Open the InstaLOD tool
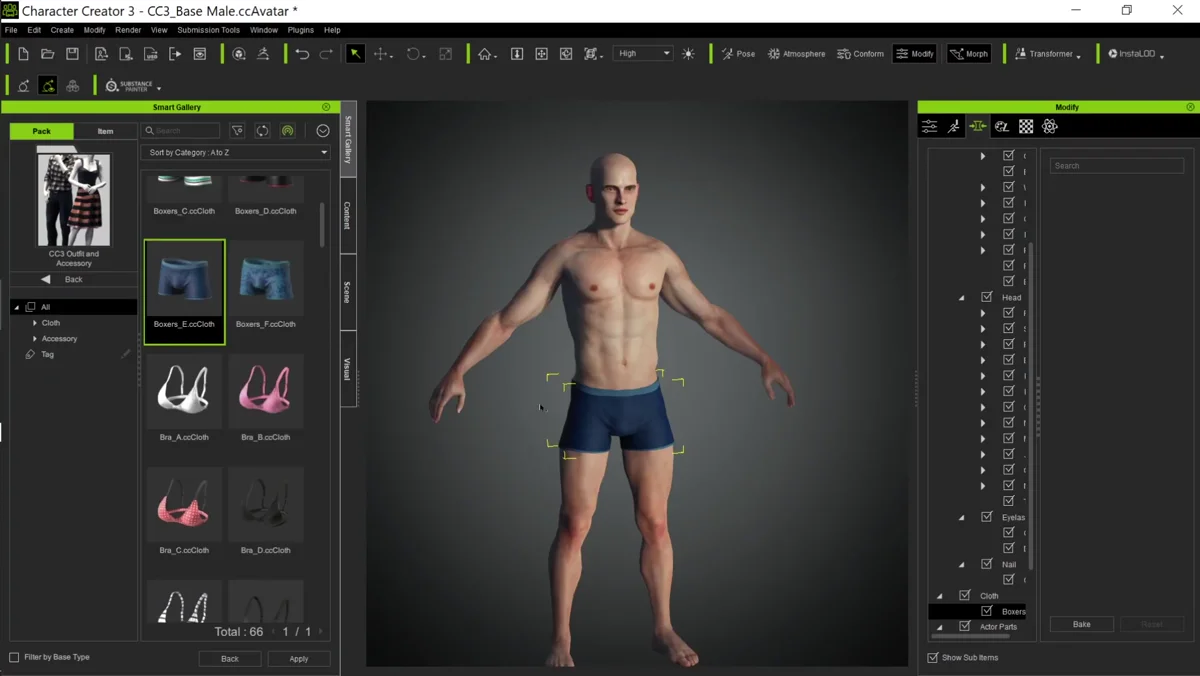The image size is (1200, 676). click(x=1136, y=54)
